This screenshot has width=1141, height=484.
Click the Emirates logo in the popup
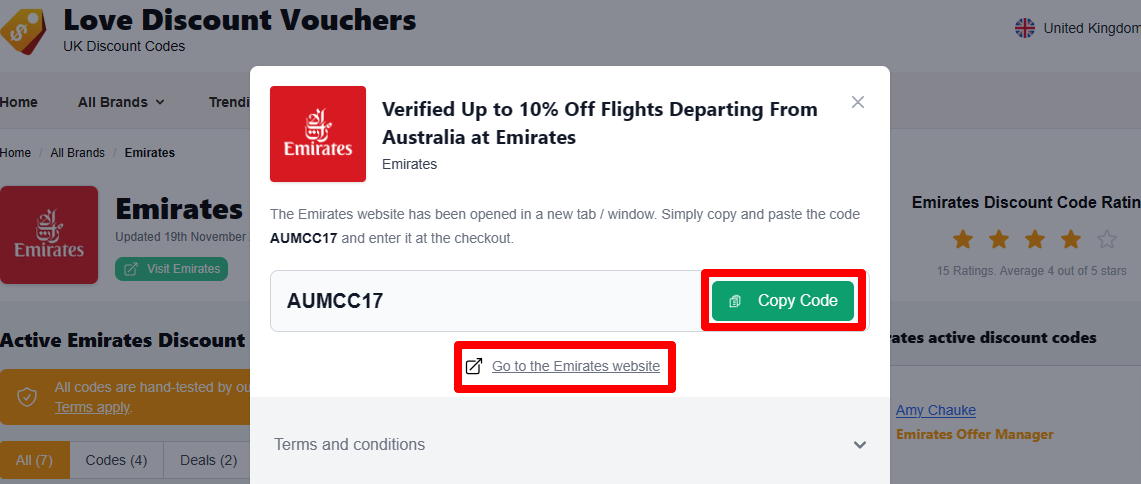tap(318, 134)
